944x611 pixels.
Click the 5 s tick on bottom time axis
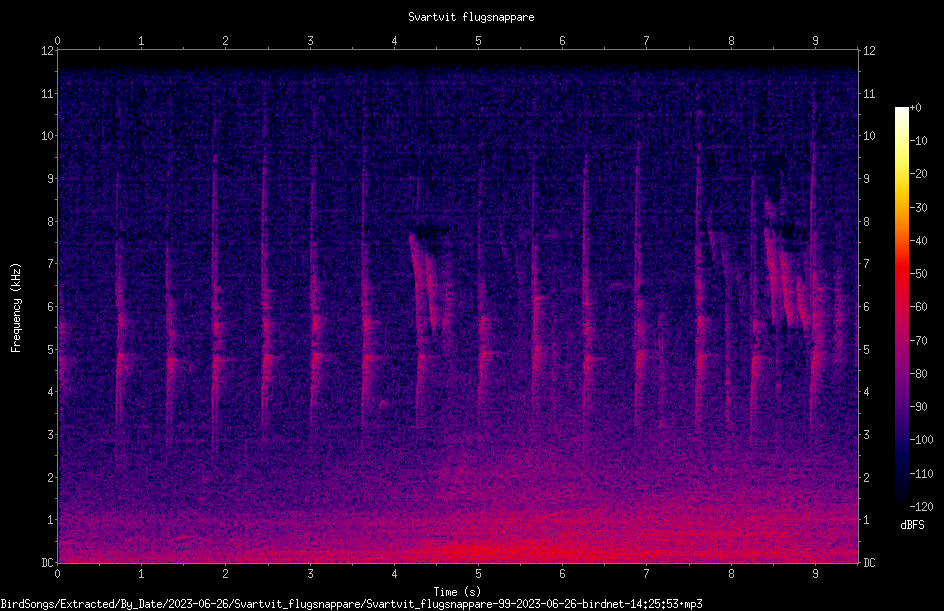(x=479, y=574)
